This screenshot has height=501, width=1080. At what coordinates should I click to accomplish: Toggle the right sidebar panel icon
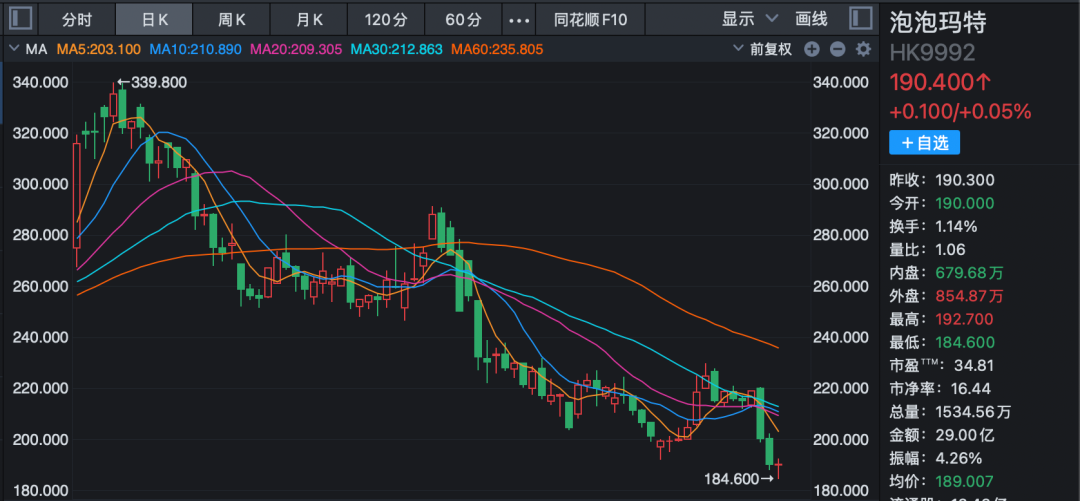860,19
